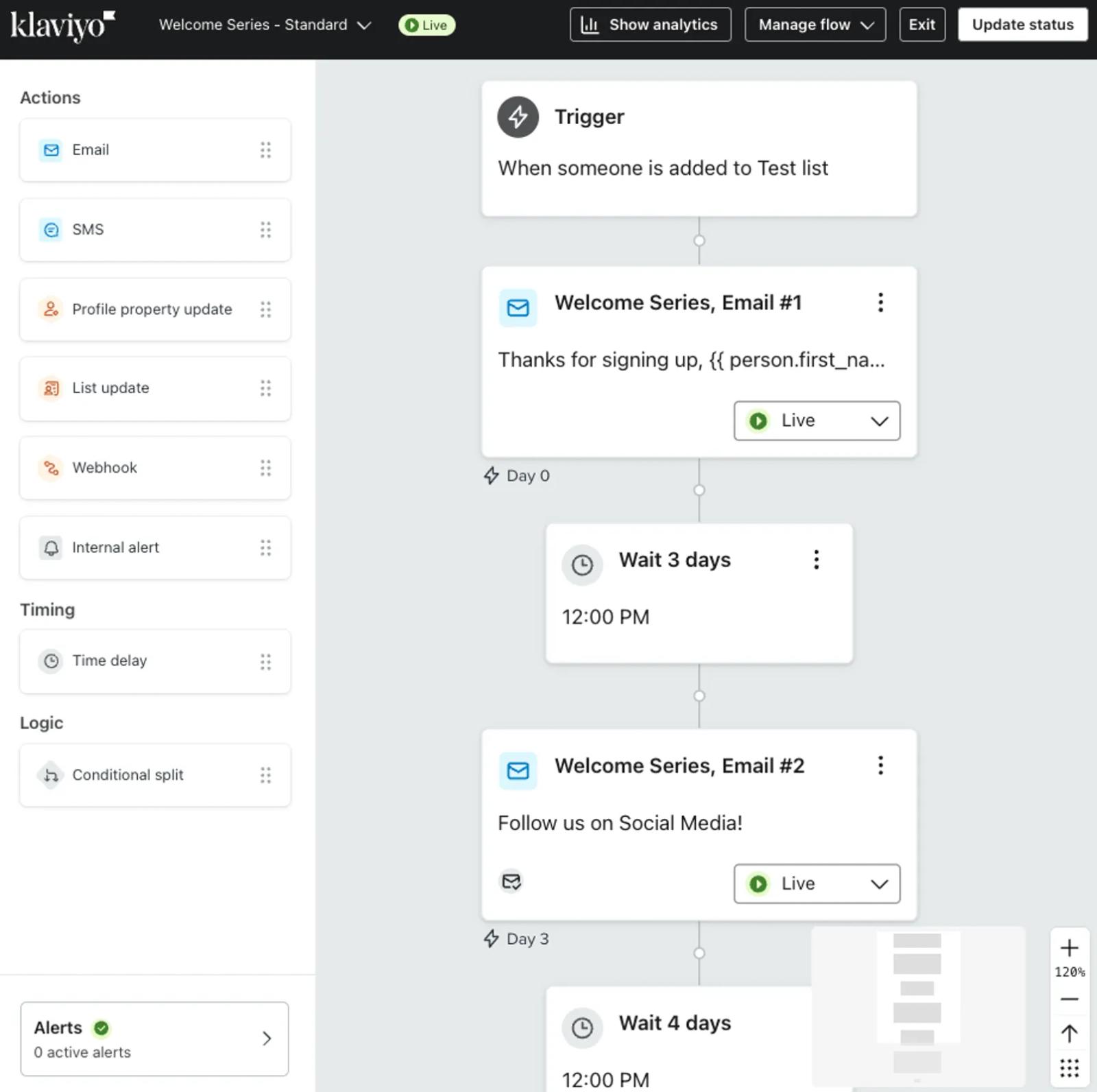Click the Email action label

[91, 150]
